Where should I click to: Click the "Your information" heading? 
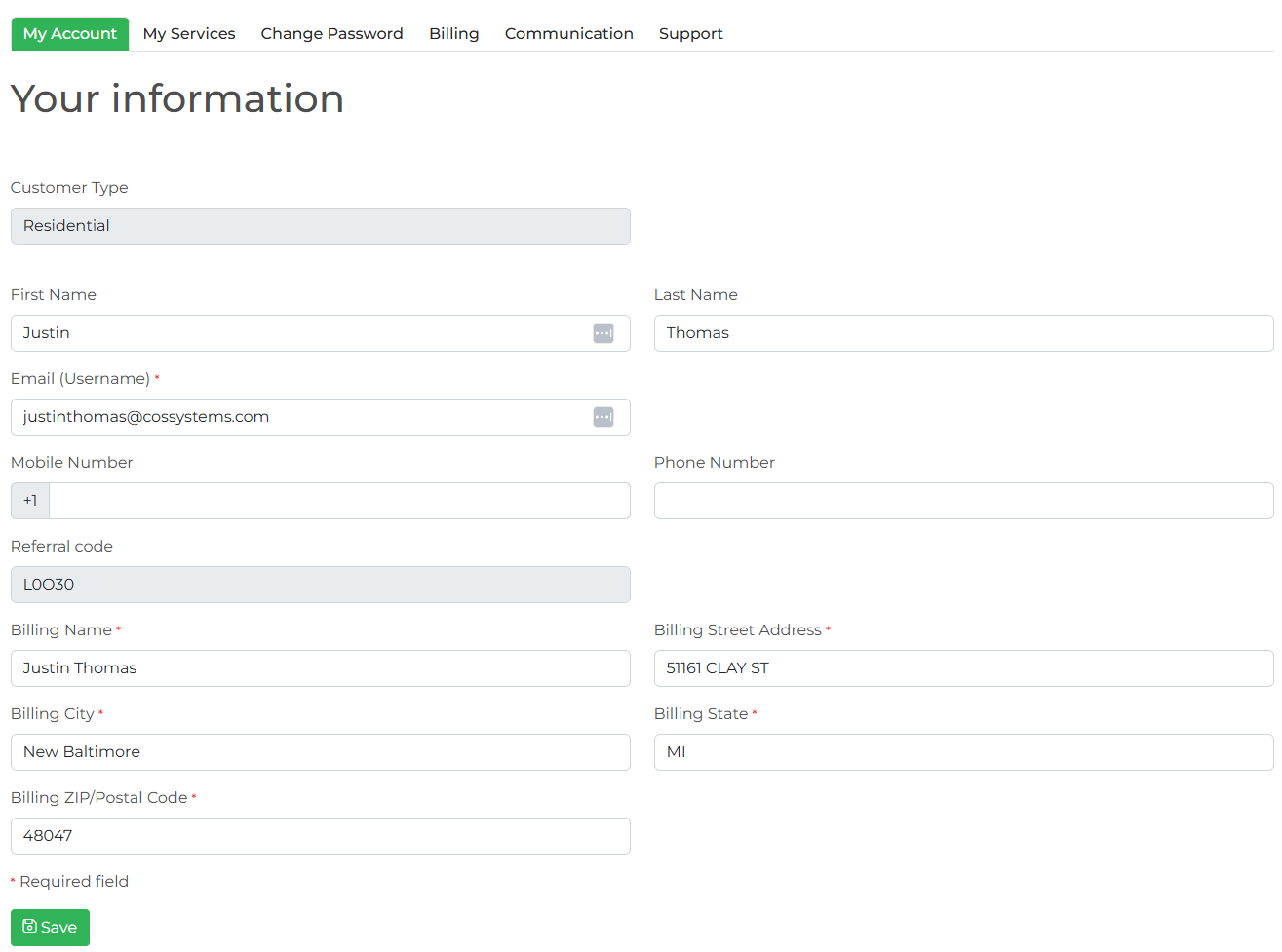177,98
